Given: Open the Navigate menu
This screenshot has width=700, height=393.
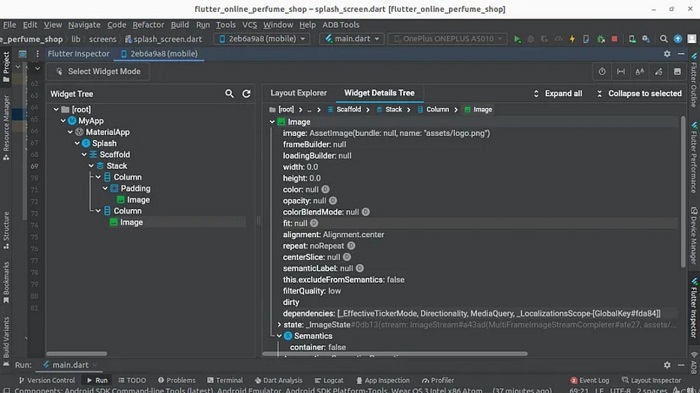Looking at the screenshot, I should point(84,25).
